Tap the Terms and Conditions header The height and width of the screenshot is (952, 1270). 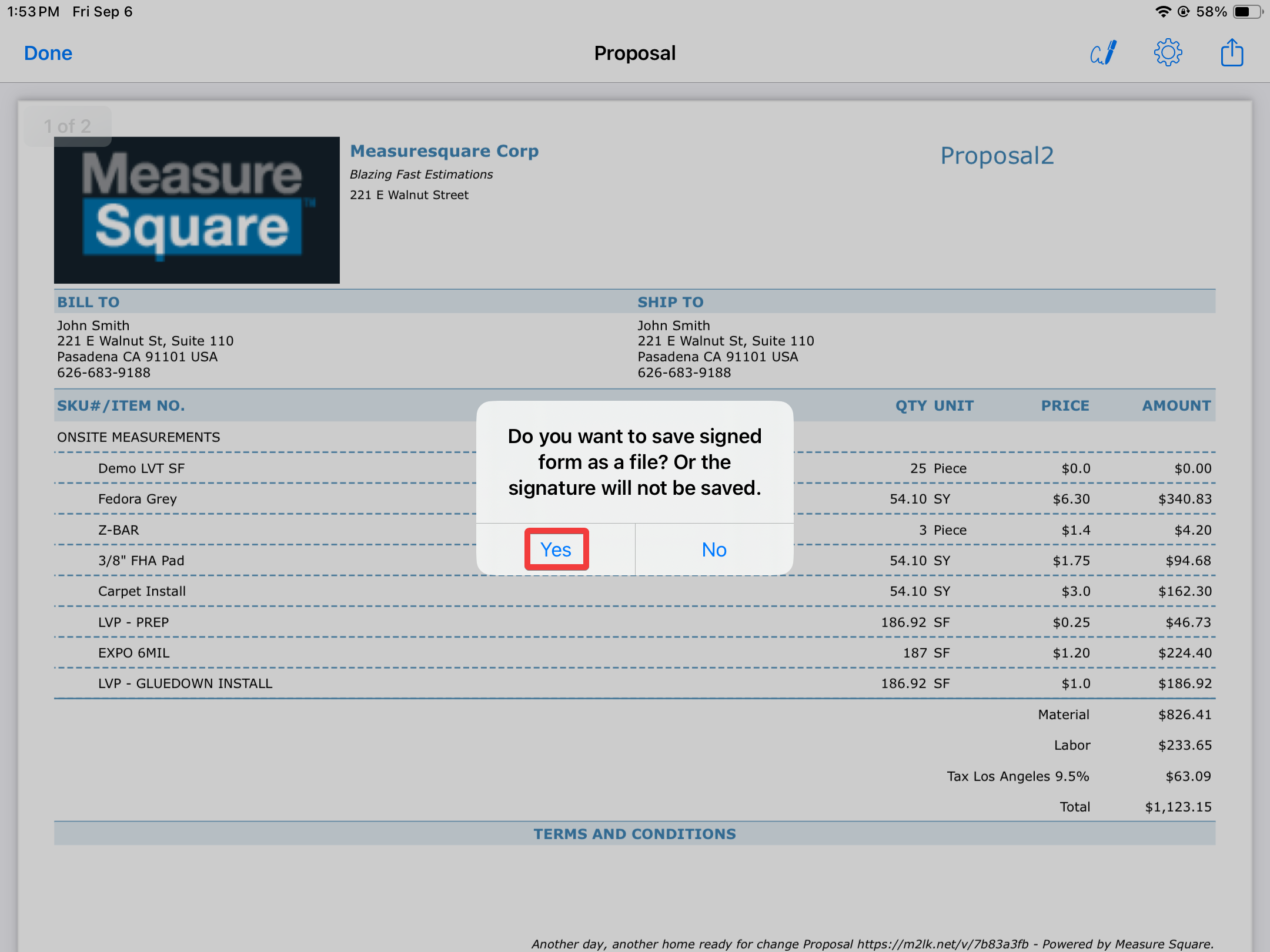pos(634,834)
